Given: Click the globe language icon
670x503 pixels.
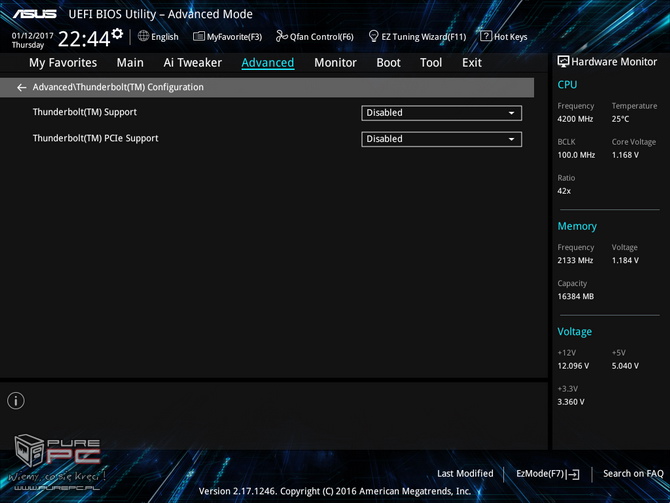Looking at the screenshot, I should [143, 36].
